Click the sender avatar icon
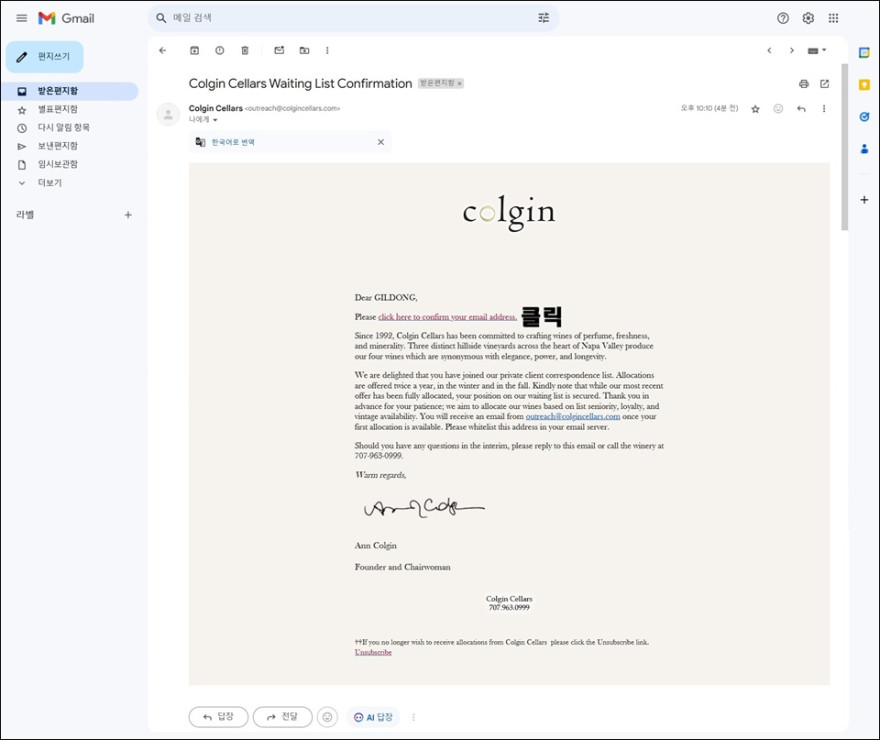The image size is (880, 740). pyautogui.click(x=168, y=114)
